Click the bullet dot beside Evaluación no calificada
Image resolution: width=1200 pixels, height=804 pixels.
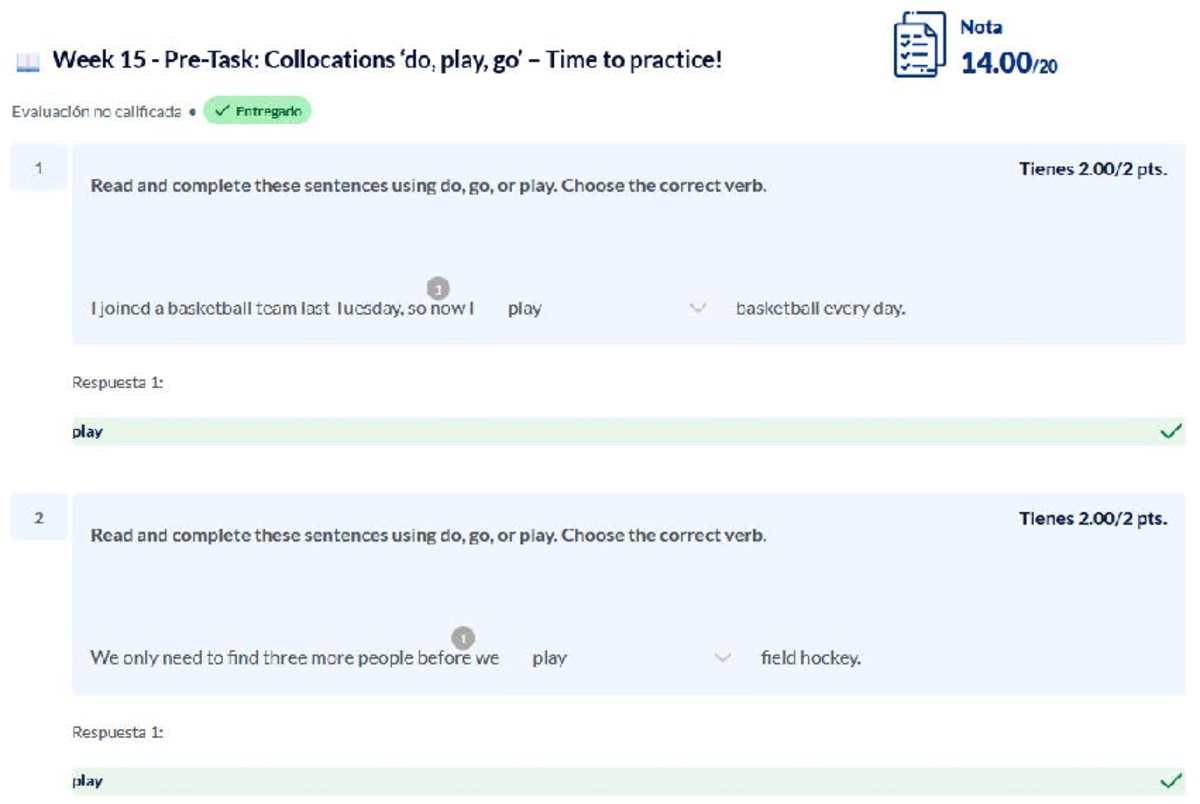click(194, 112)
